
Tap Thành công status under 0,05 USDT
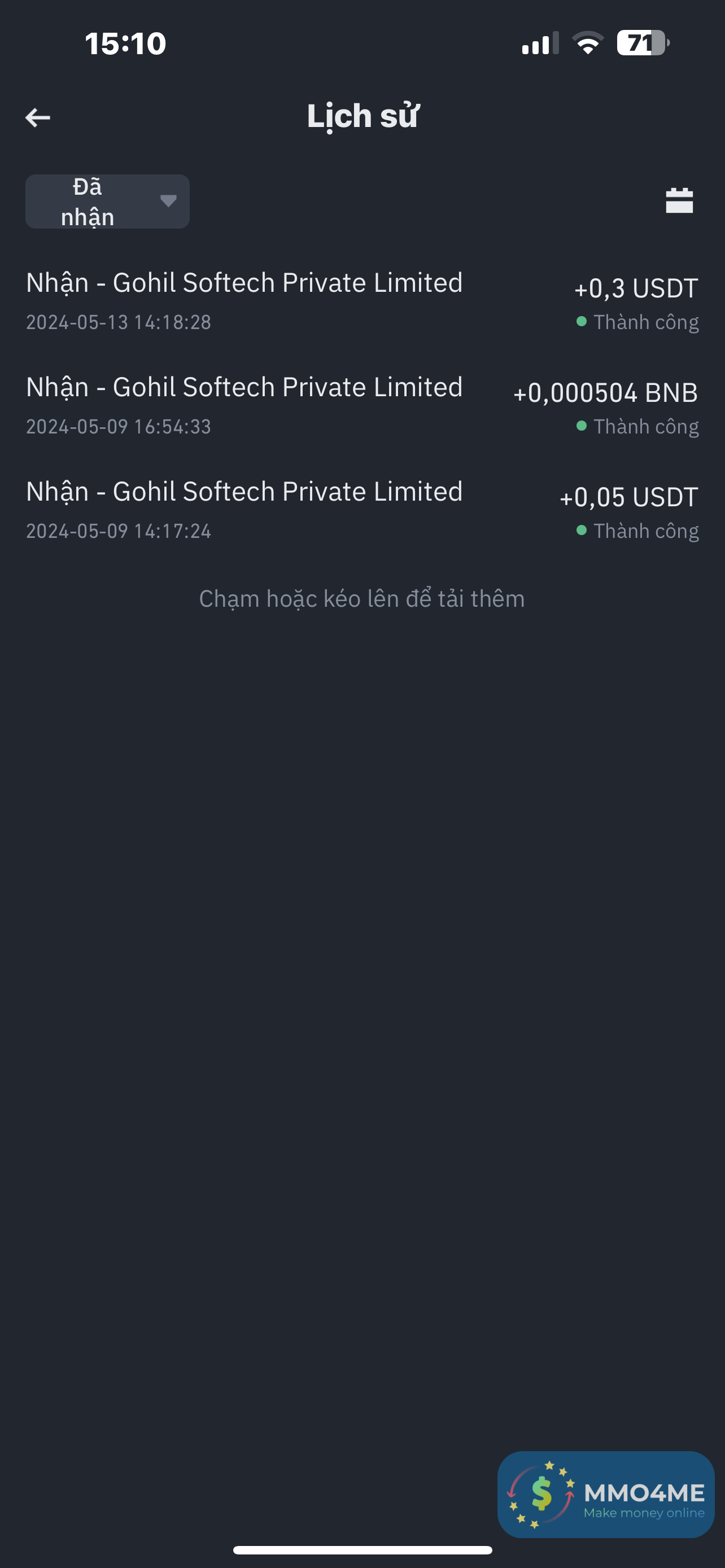645,531
